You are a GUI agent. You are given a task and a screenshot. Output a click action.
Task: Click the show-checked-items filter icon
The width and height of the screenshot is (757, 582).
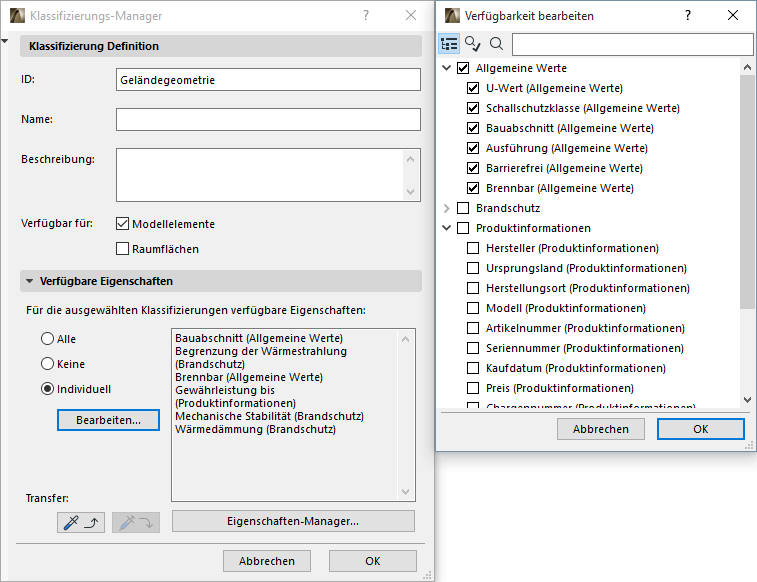473,44
